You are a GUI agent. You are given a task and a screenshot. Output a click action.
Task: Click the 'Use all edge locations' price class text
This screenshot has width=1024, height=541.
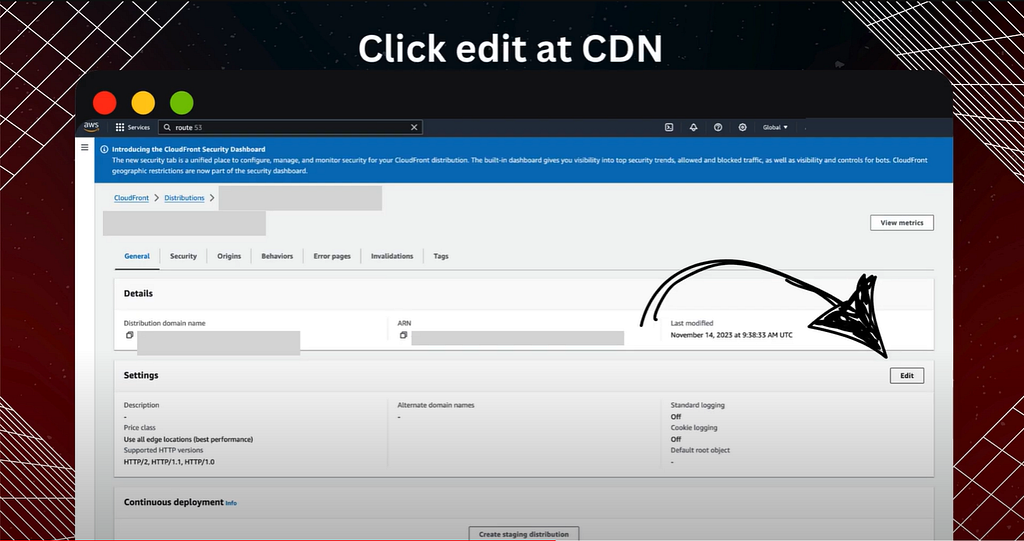(x=188, y=439)
